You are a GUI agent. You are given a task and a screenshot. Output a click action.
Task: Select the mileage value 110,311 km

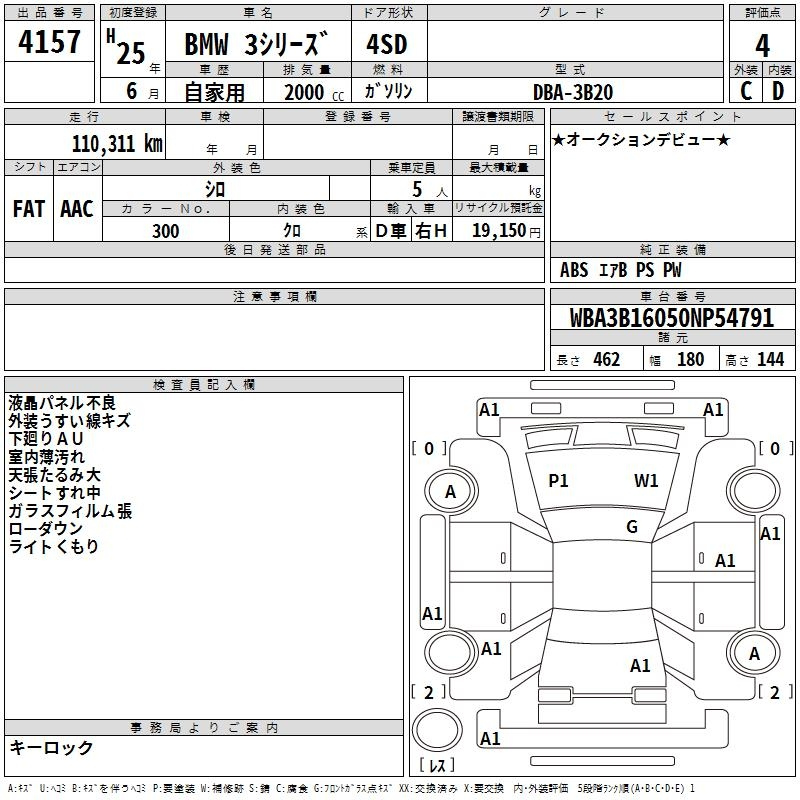point(117,143)
